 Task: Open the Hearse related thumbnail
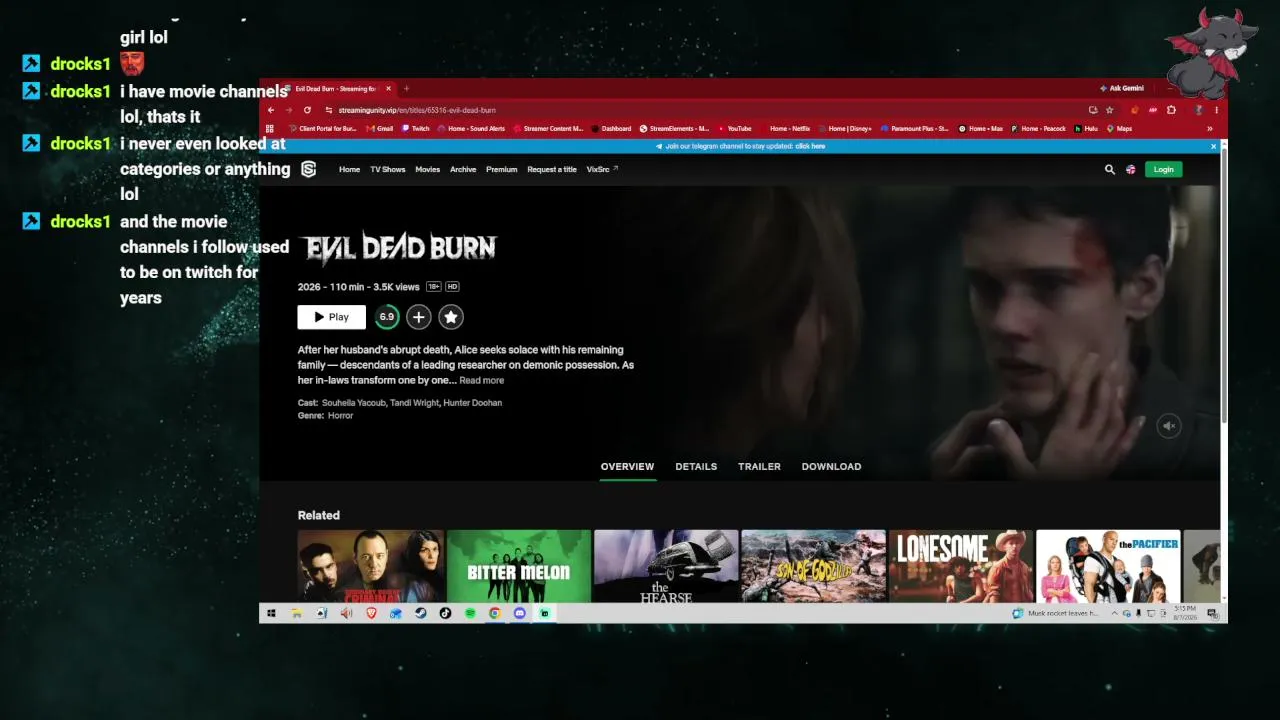666,566
